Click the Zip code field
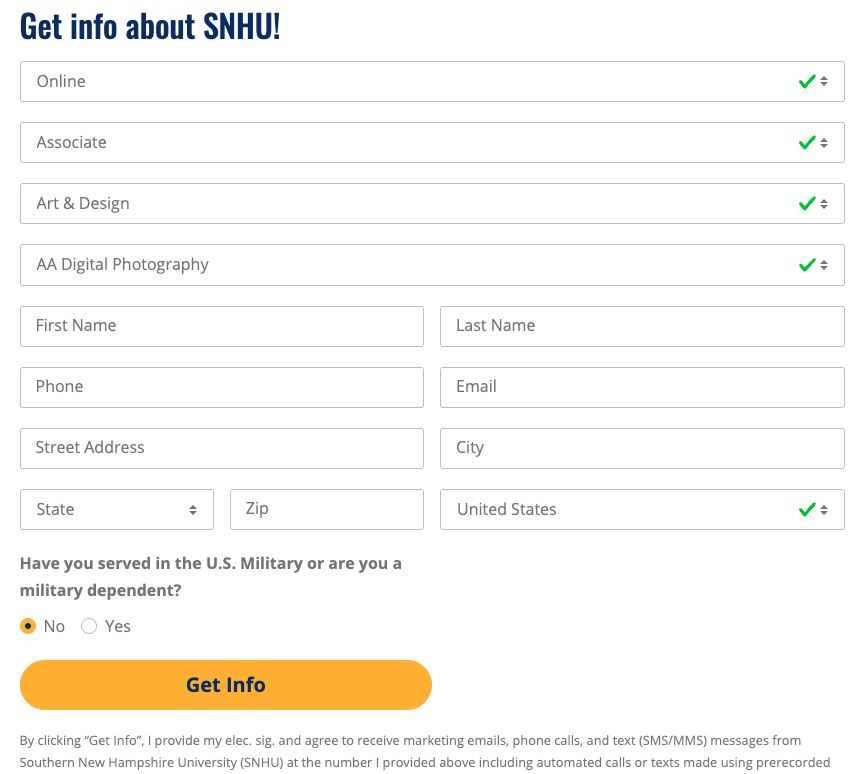 pyautogui.click(x=326, y=509)
